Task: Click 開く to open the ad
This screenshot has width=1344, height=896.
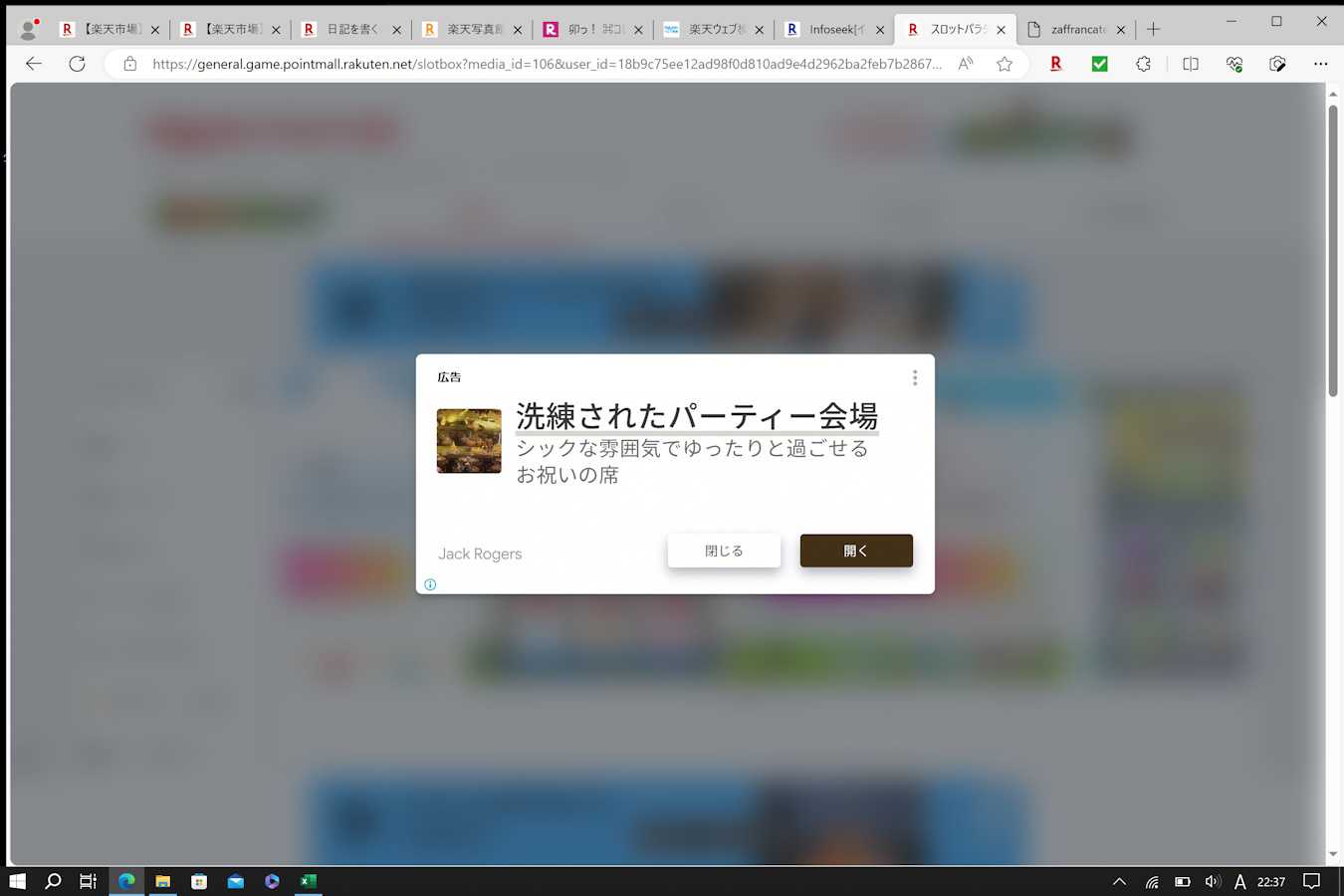Action: tap(856, 551)
